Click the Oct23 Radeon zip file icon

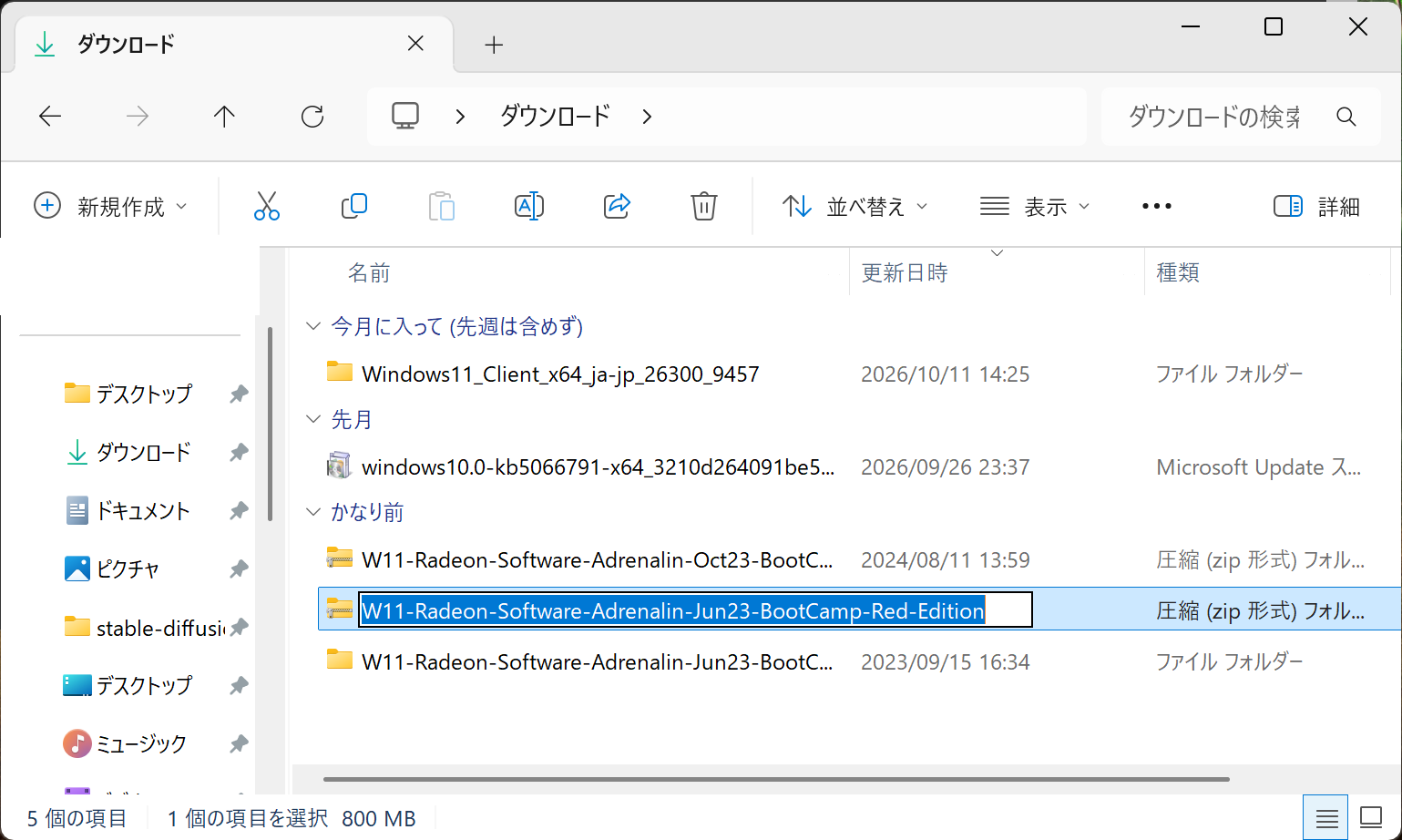click(340, 558)
